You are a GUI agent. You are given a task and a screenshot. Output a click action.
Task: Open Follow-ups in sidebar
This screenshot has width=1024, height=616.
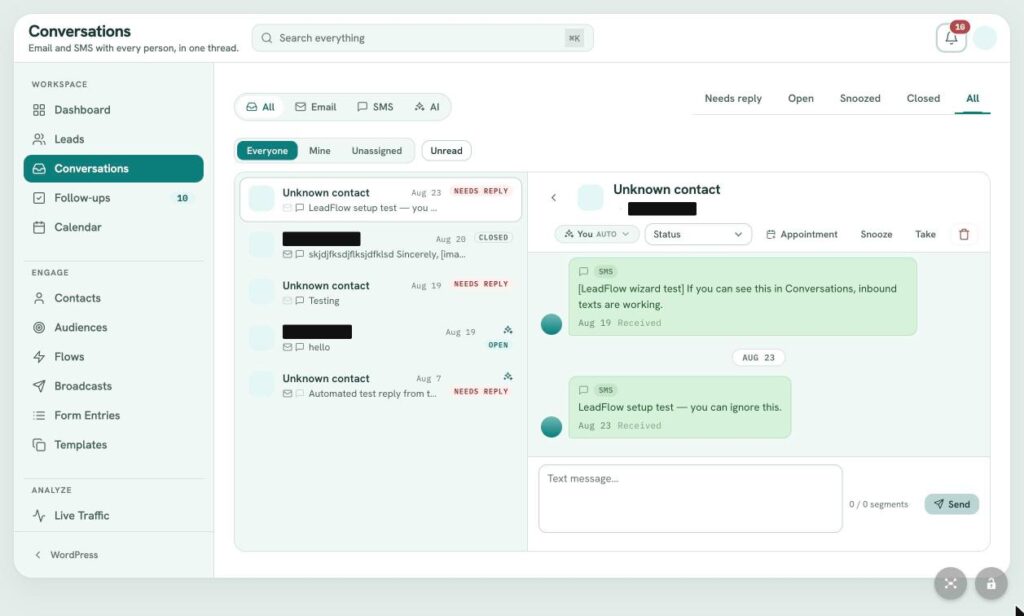tap(113, 198)
